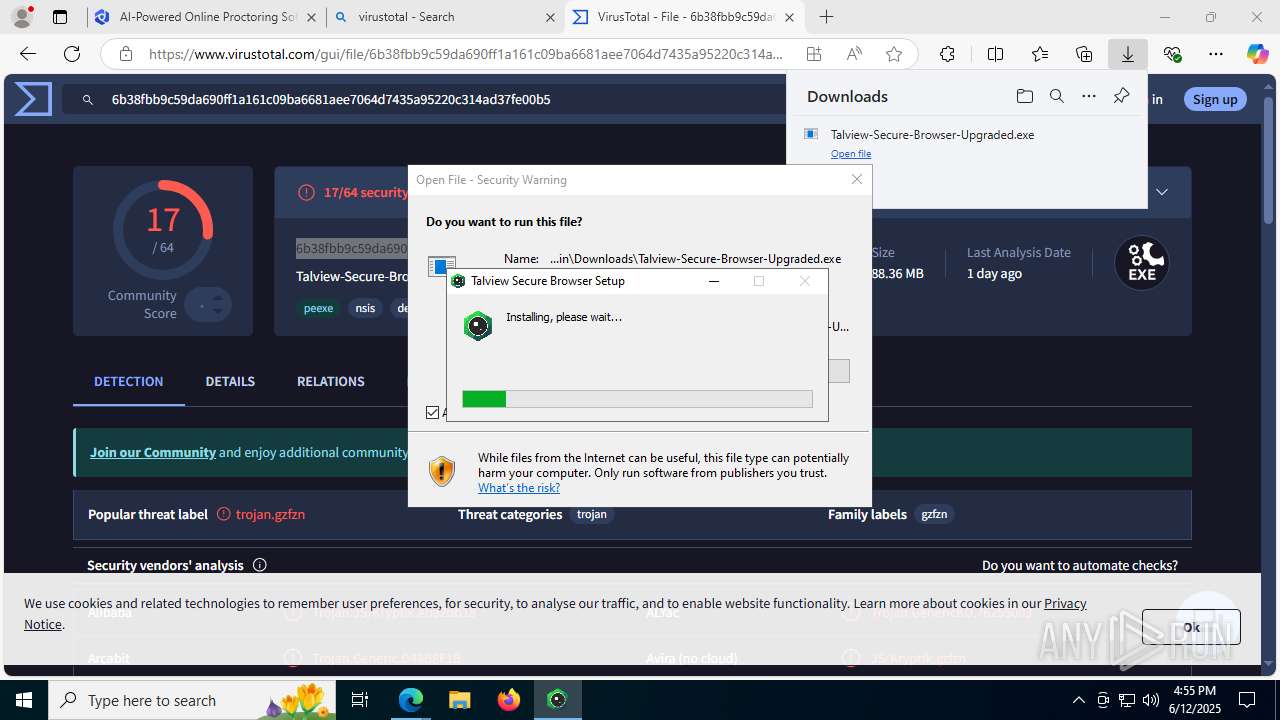The height and width of the screenshot is (720, 1280).
Task: Toggle the Community Score vote control
Action: pos(208,304)
